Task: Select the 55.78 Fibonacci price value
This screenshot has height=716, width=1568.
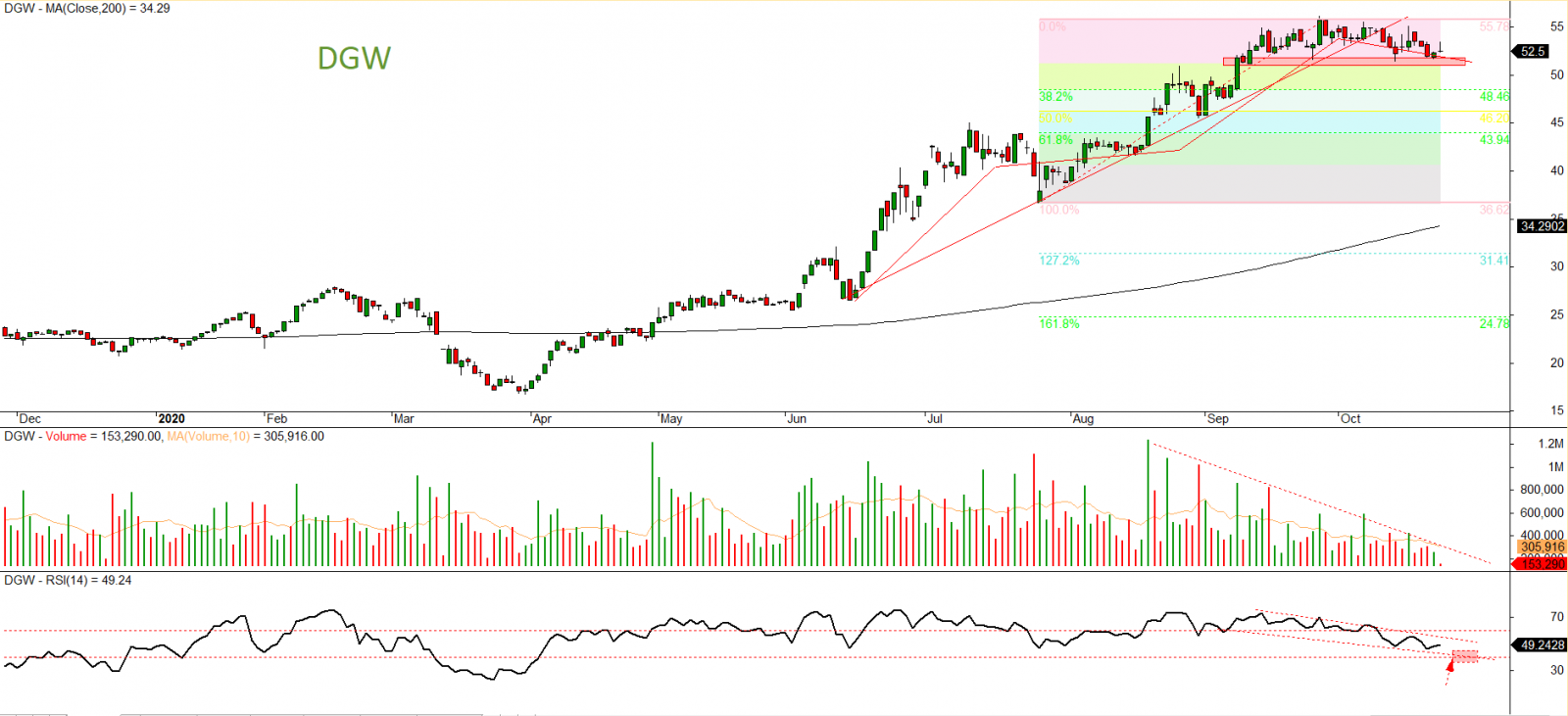Action: click(1494, 26)
